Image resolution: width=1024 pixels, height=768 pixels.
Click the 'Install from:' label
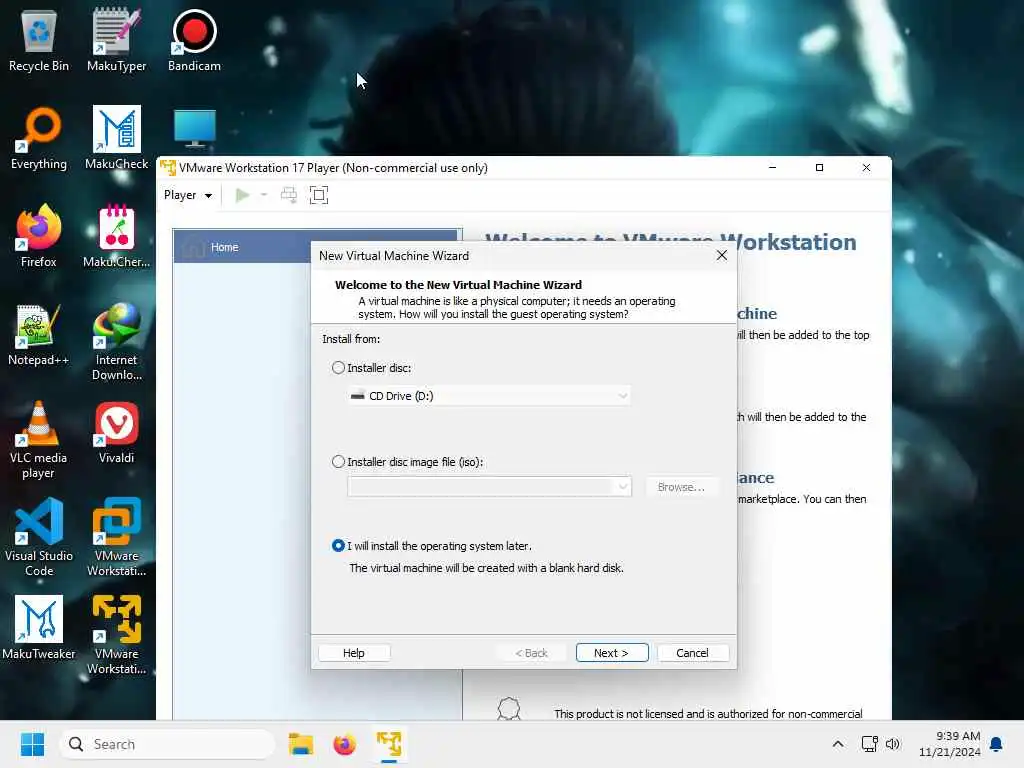click(x=351, y=339)
